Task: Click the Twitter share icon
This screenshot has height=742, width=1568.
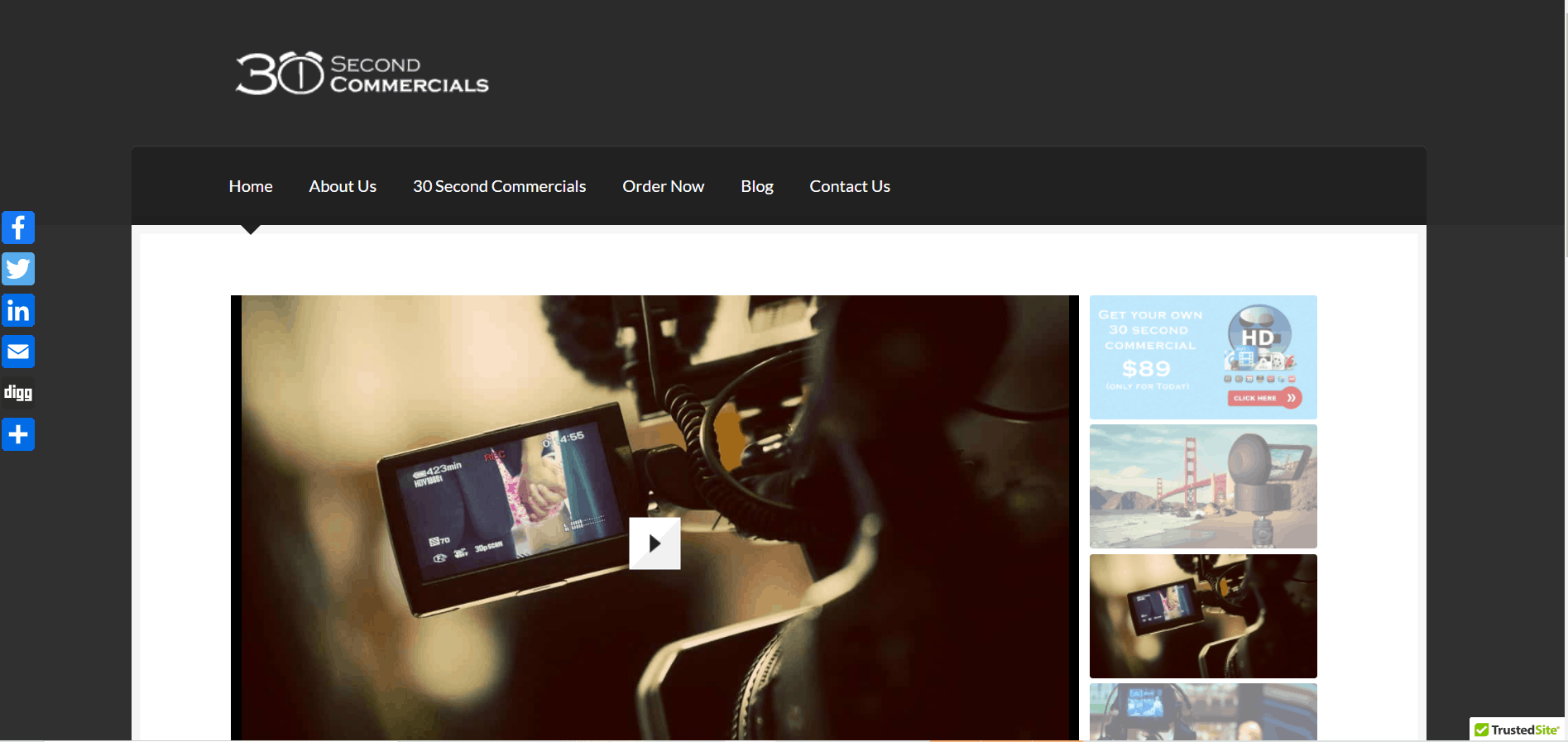Action: pyautogui.click(x=18, y=269)
